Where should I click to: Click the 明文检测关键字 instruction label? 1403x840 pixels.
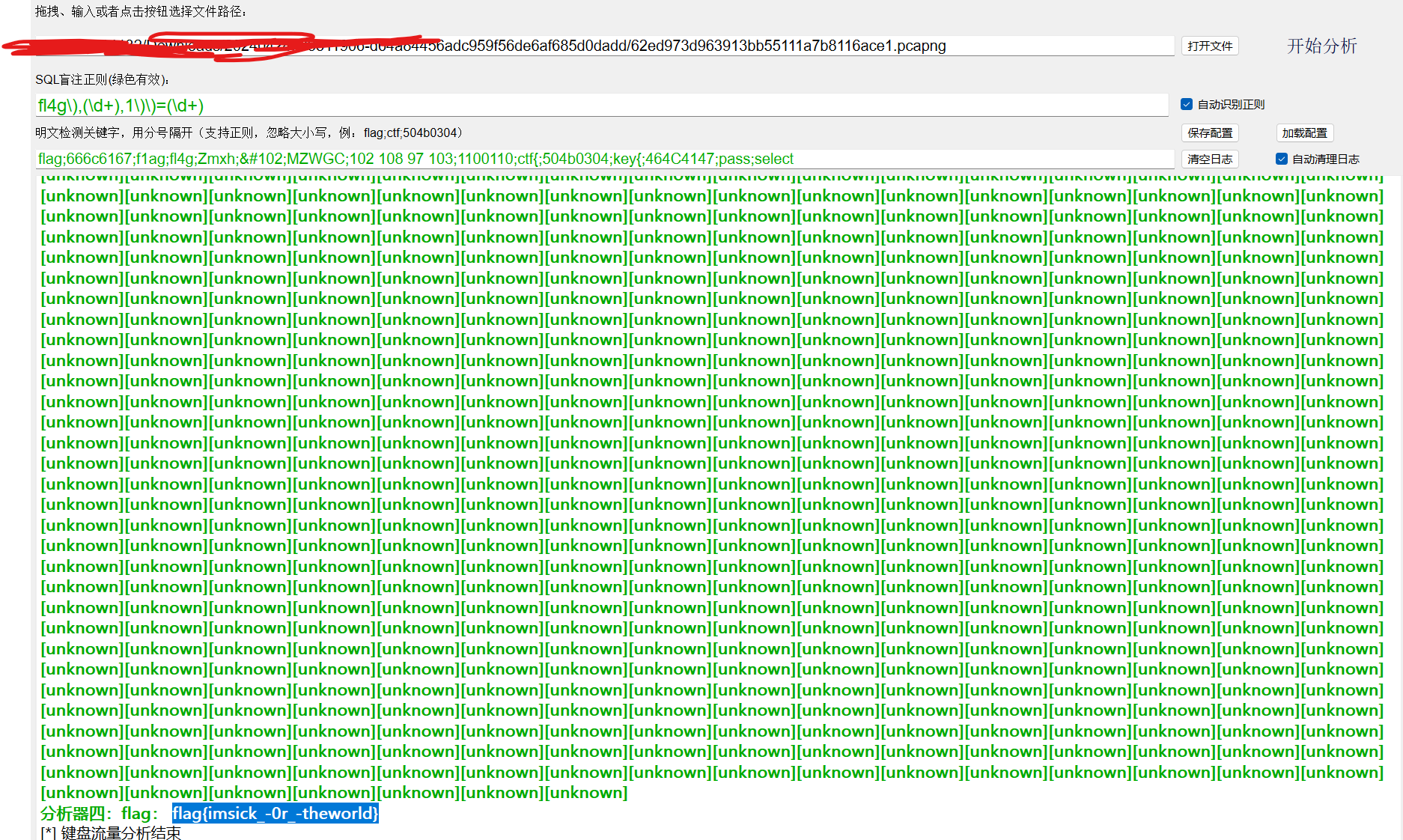pyautogui.click(x=249, y=133)
